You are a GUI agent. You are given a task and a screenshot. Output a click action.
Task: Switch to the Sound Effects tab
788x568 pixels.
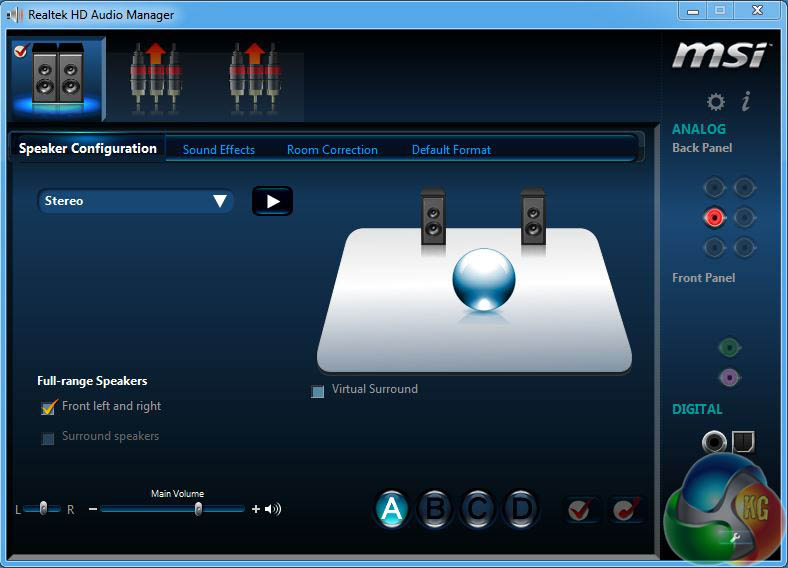pyautogui.click(x=219, y=150)
